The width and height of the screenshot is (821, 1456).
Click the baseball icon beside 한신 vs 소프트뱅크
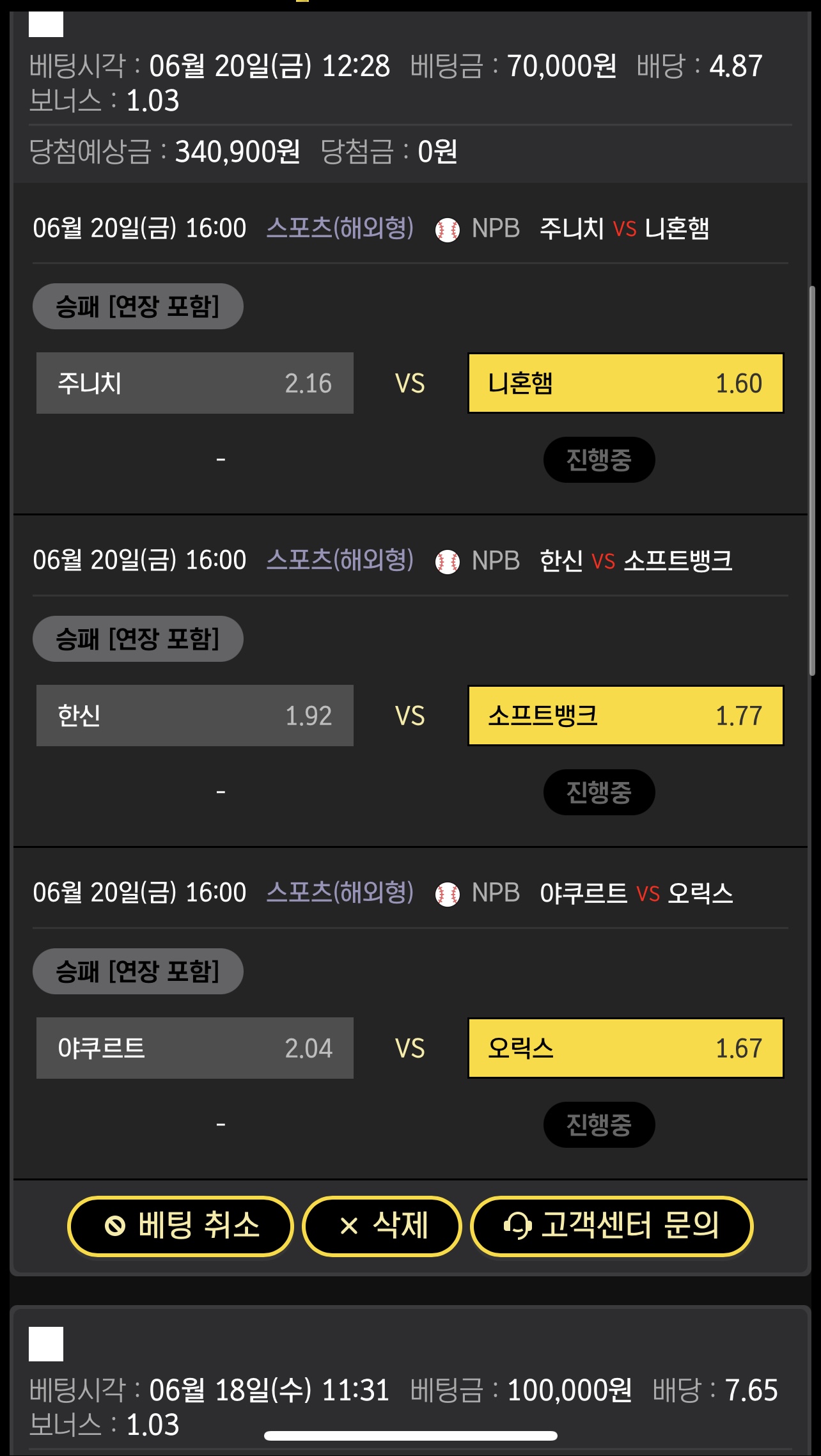click(x=448, y=562)
